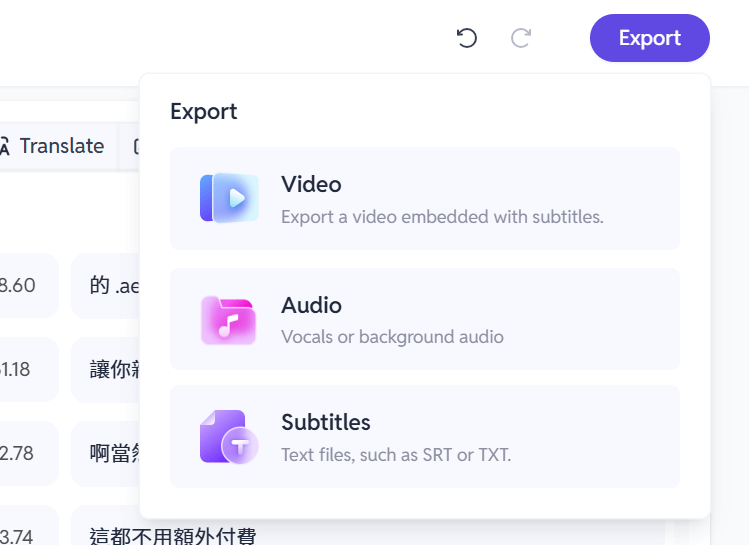The width and height of the screenshot is (749, 545).
Task: Select Audio from the Export menu
Action: click(x=311, y=305)
